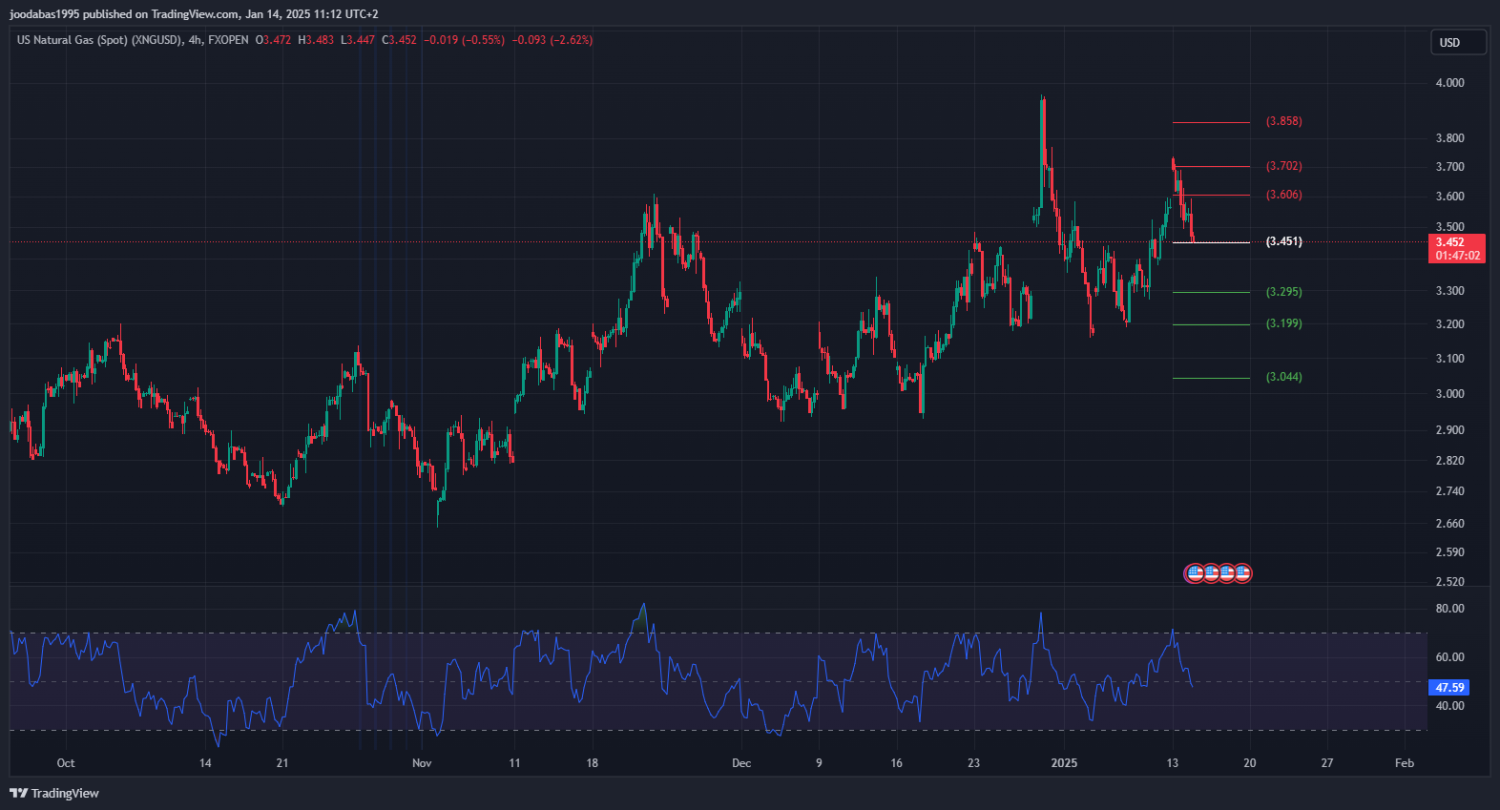This screenshot has width=1500, height=810.
Task: Select the red (3.858) resistance level label
Action: [x=1284, y=121]
